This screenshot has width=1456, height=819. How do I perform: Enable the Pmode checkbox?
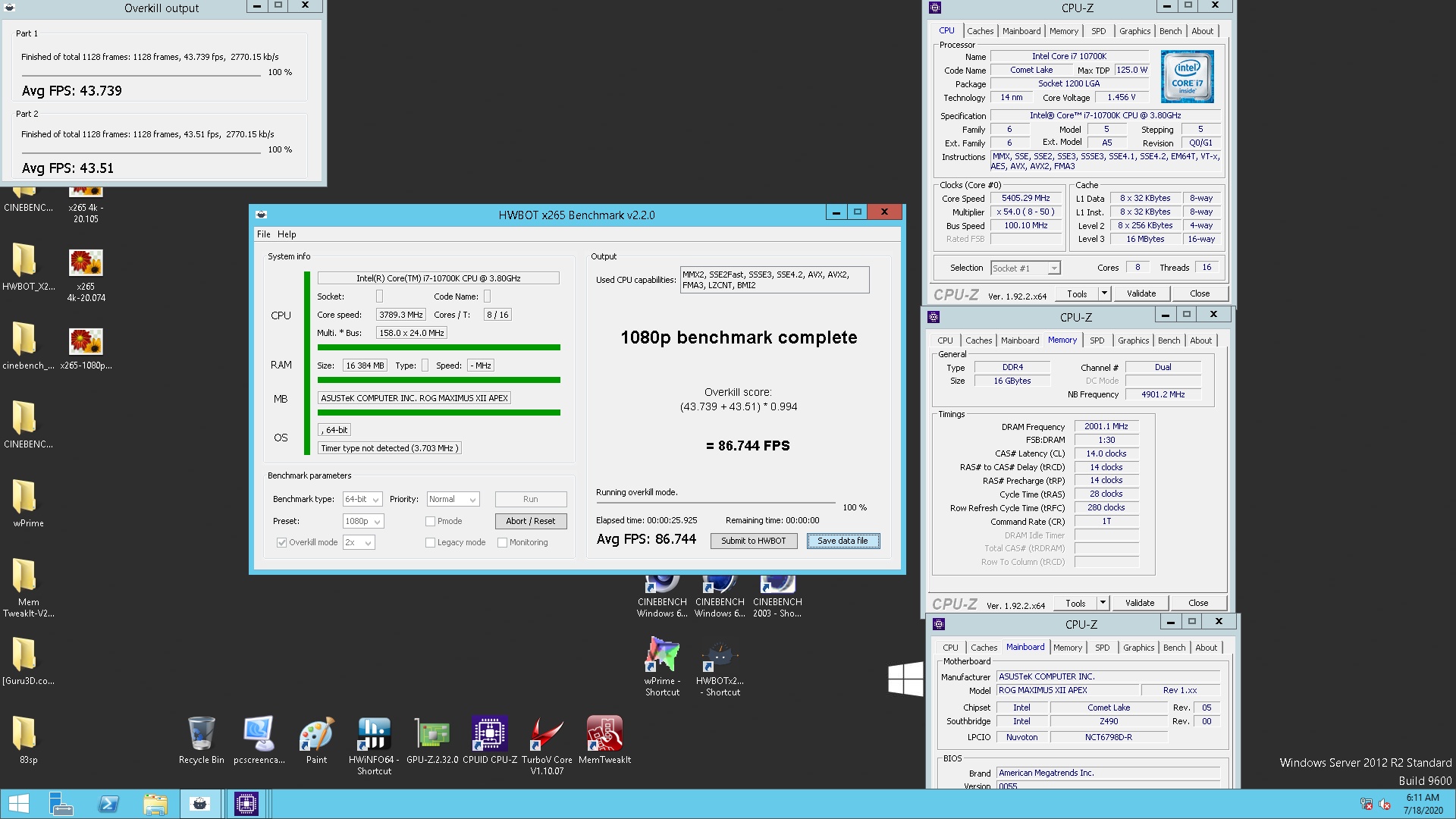431,522
